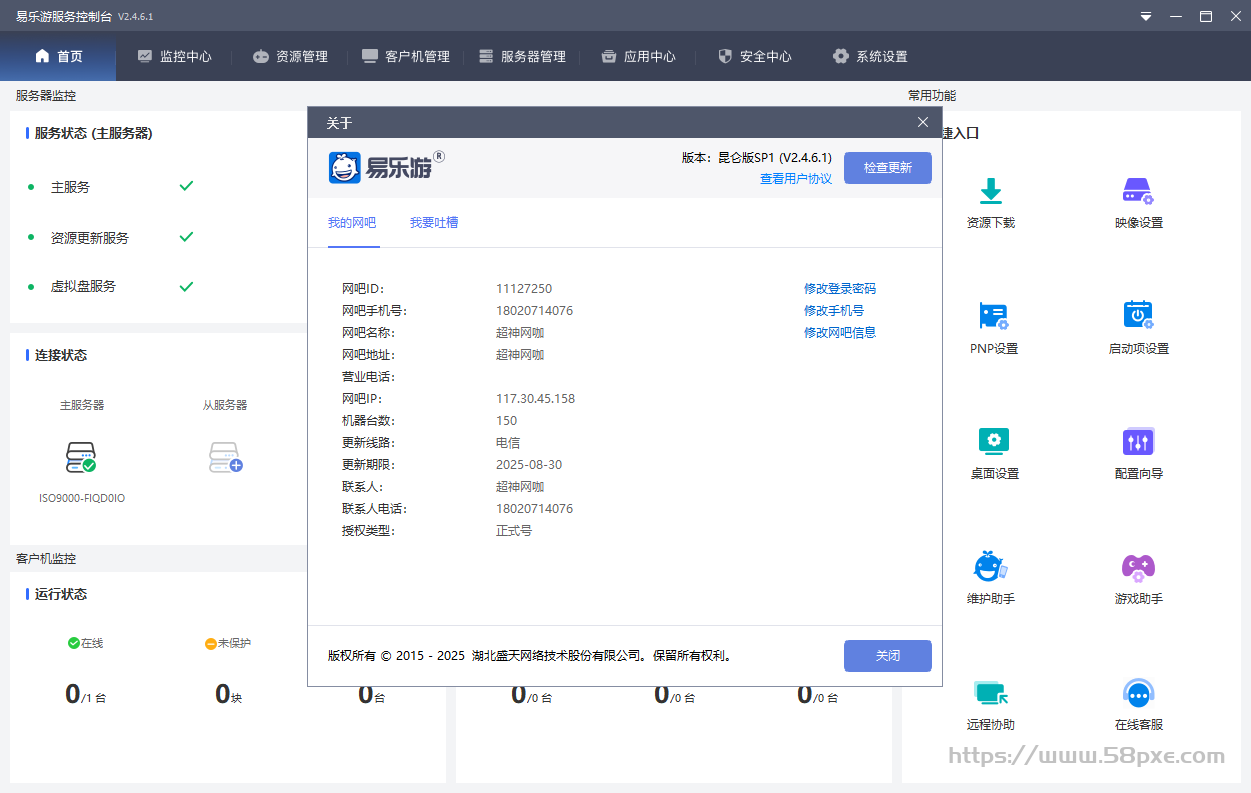The height and width of the screenshot is (793, 1251).
Task: Click the 主服务 green checkmark
Action: [186, 186]
